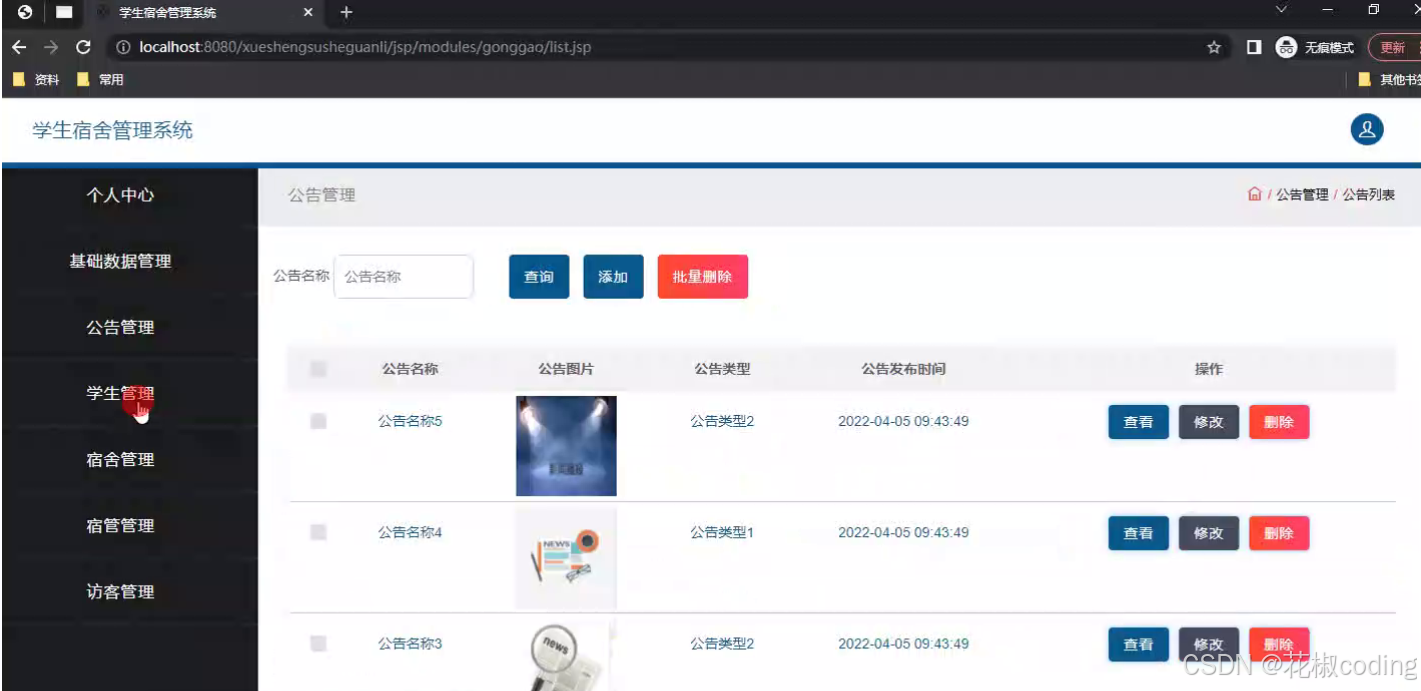This screenshot has width=1421, height=691.
Task: Click the 公告类型 column header
Action: (722, 369)
